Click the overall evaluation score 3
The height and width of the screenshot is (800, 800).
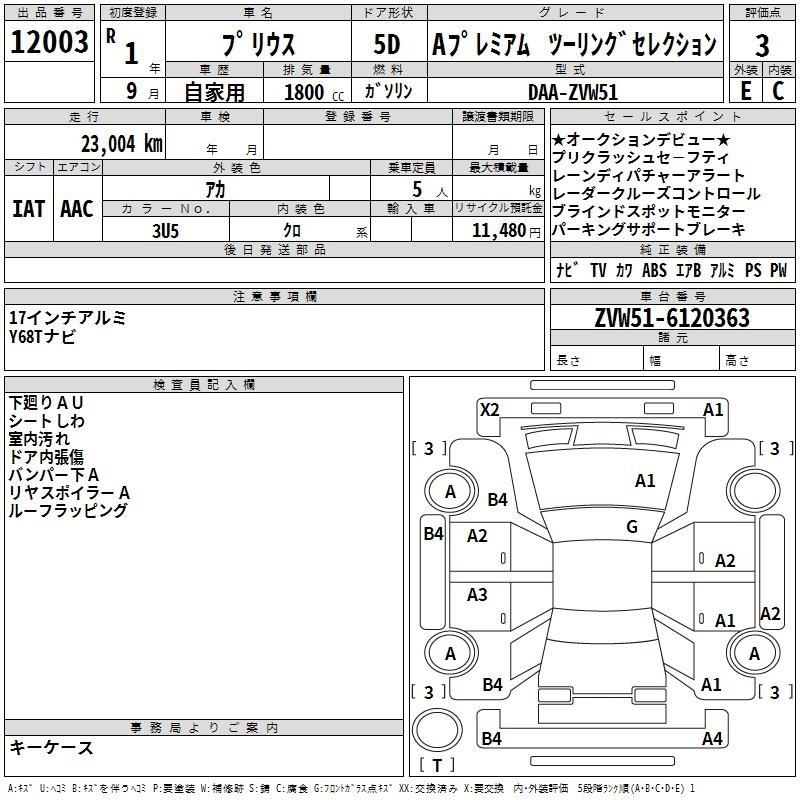tap(762, 46)
